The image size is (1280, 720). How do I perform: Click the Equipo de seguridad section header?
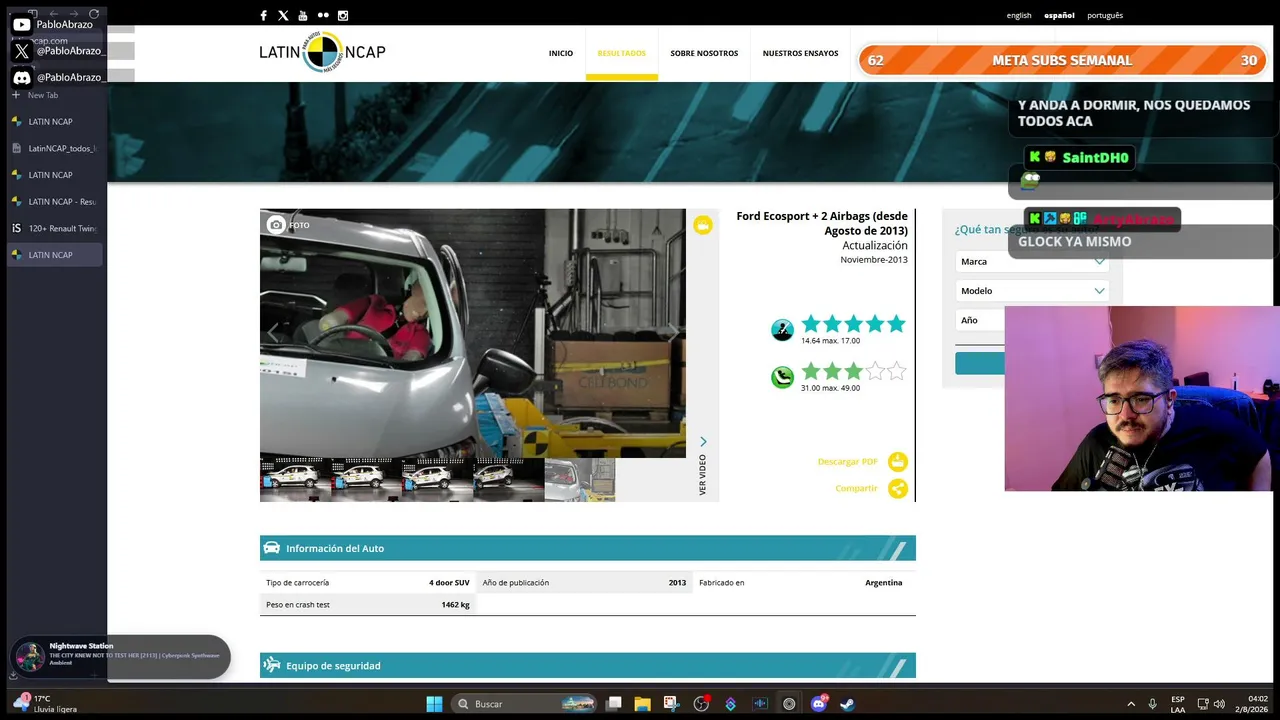tap(588, 666)
